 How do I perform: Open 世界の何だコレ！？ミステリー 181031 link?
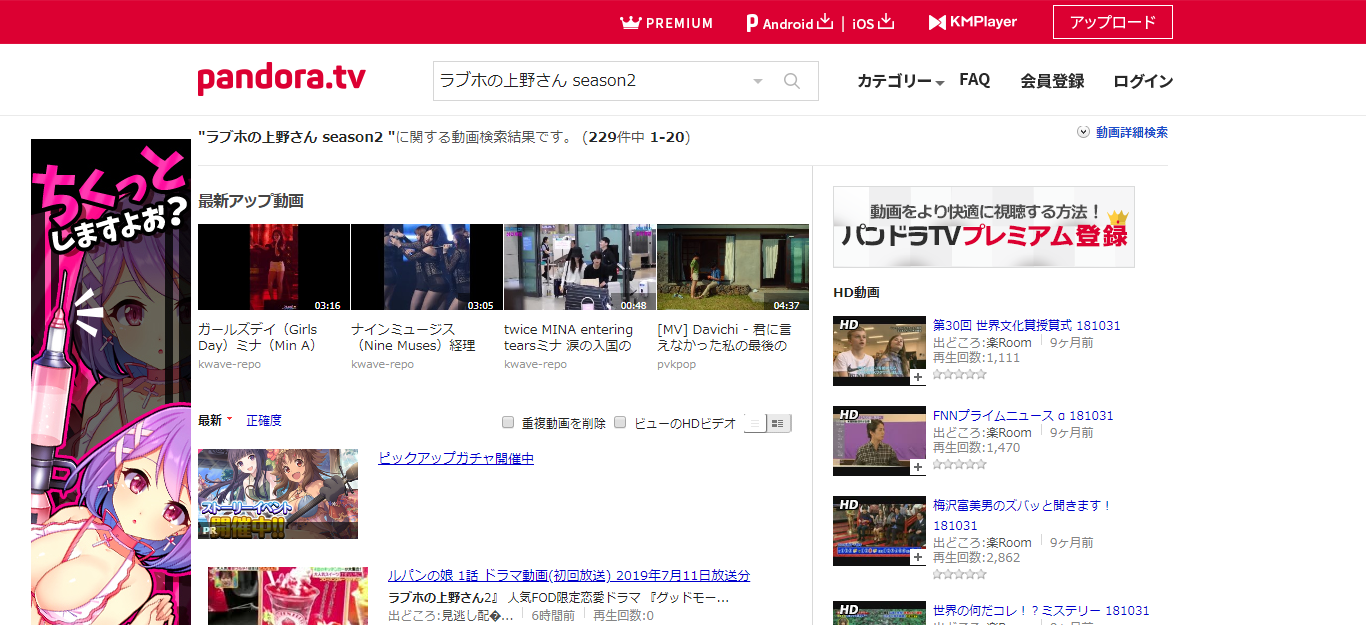pyautogui.click(x=1041, y=610)
